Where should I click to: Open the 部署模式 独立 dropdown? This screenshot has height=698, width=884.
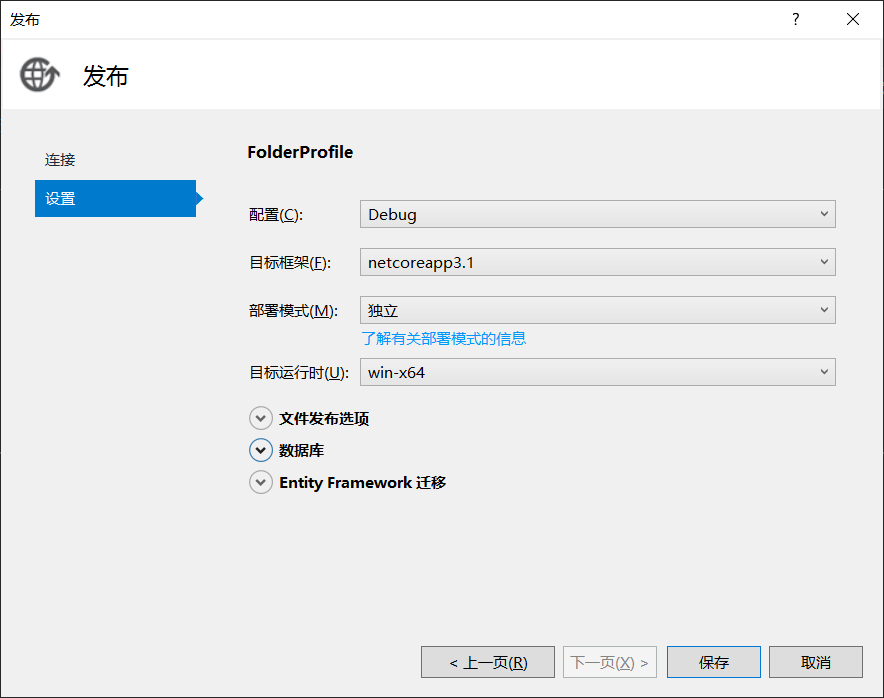[598, 310]
